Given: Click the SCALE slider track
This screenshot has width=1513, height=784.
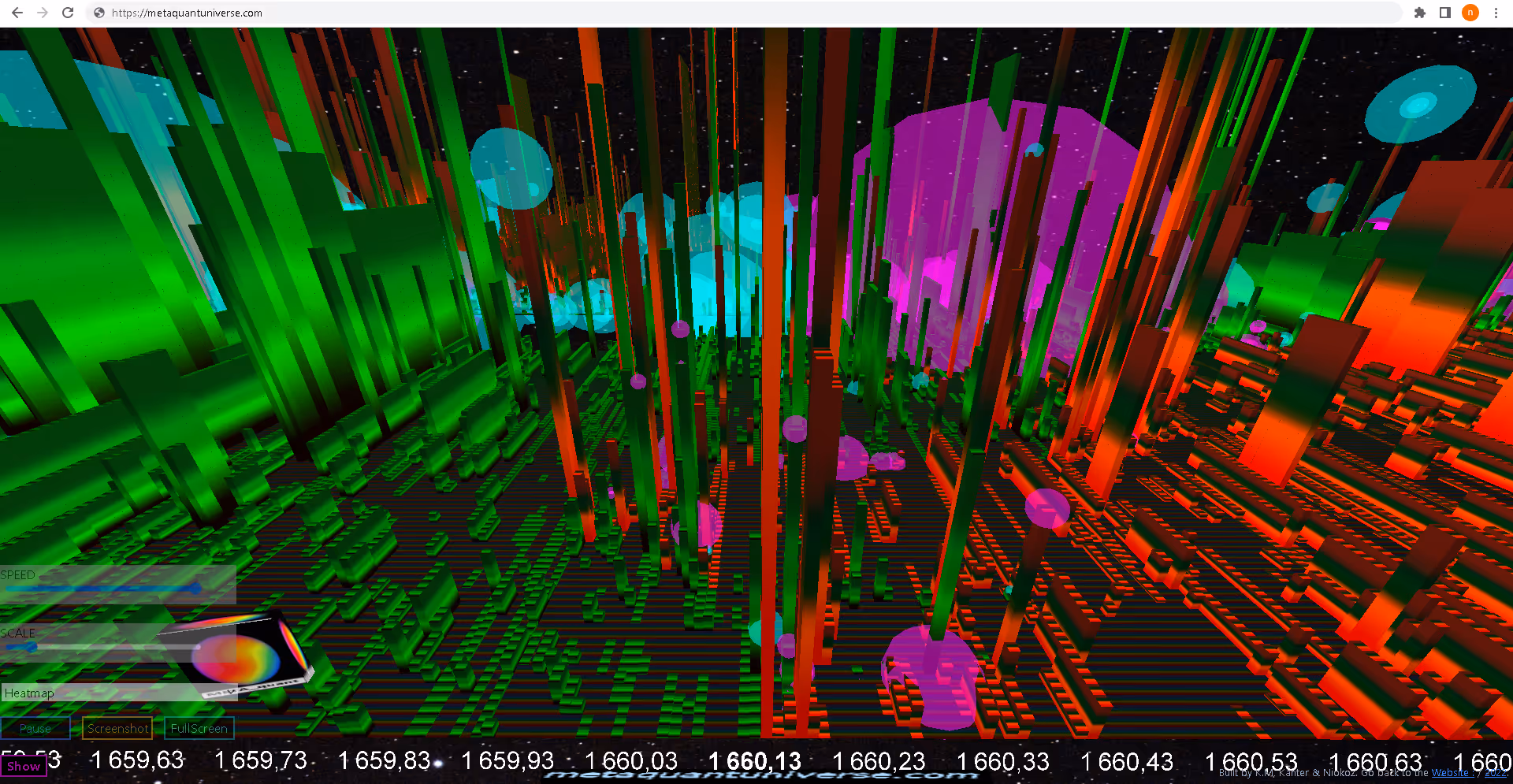Looking at the screenshot, I should pos(102,647).
